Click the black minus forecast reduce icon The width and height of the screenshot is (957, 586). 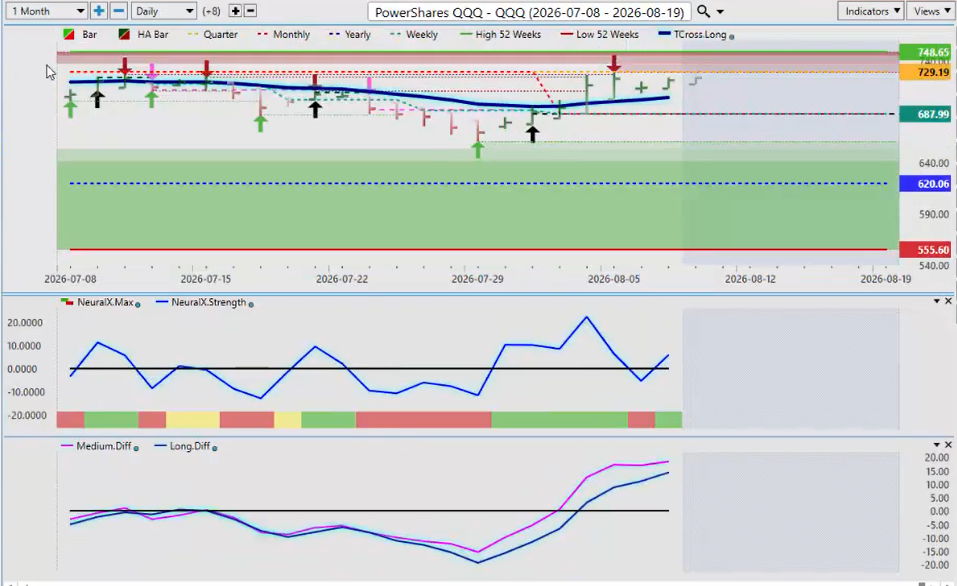point(250,11)
